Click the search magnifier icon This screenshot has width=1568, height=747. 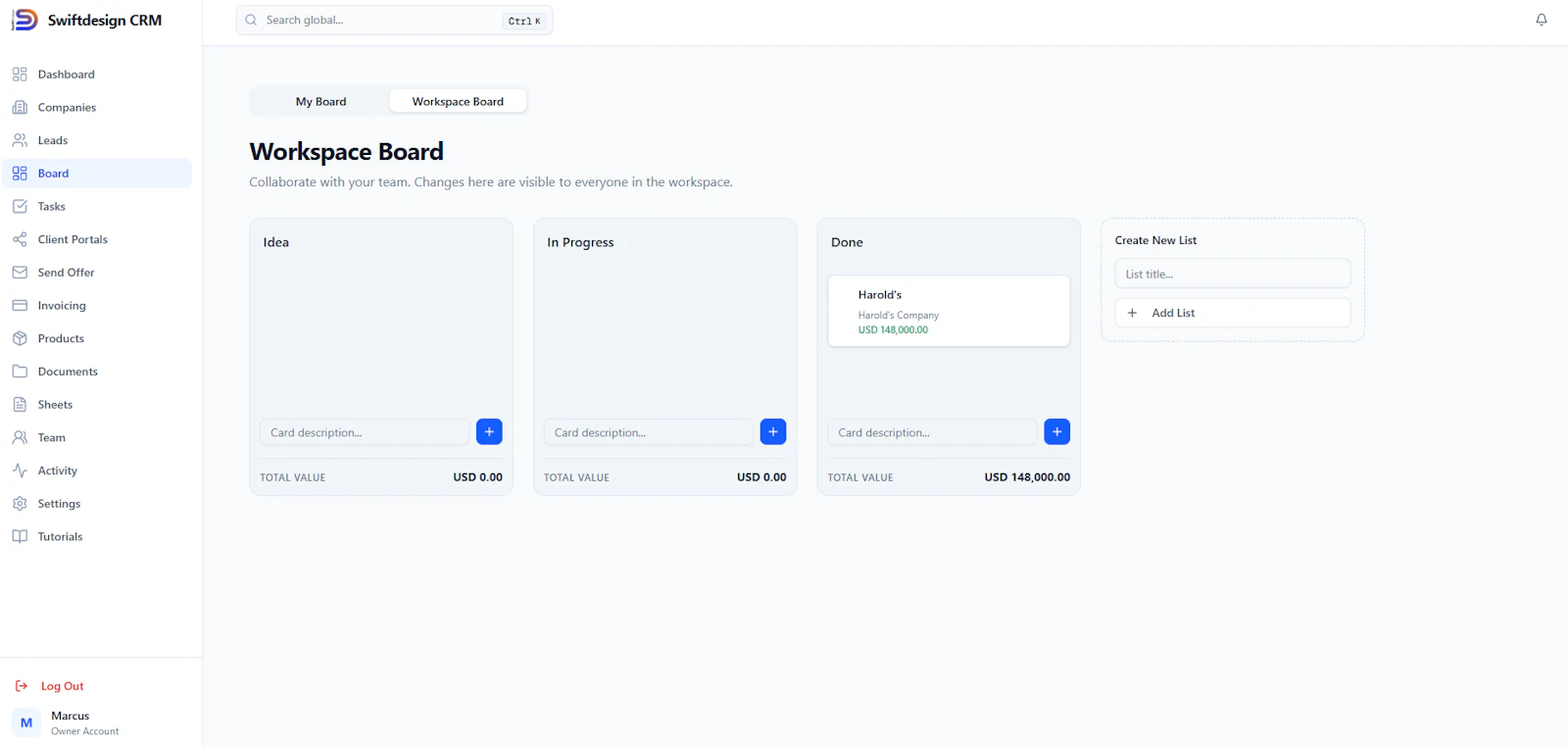click(252, 20)
